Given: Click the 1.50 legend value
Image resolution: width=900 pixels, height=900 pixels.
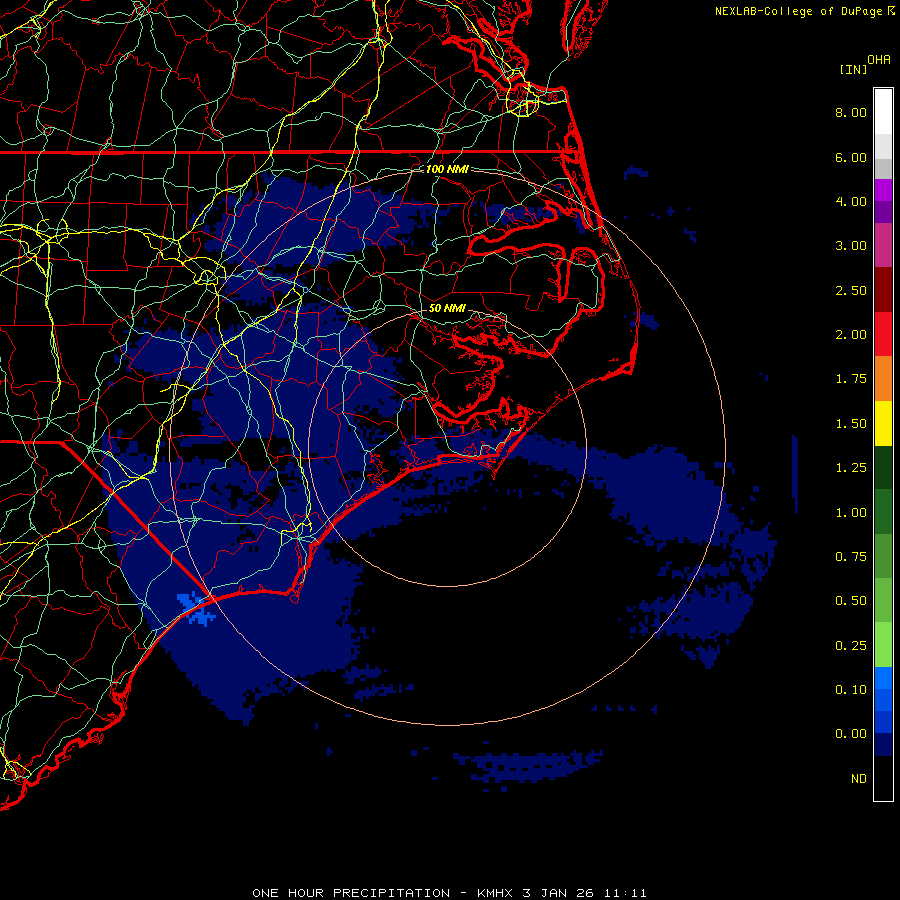Looking at the screenshot, I should click(851, 424).
